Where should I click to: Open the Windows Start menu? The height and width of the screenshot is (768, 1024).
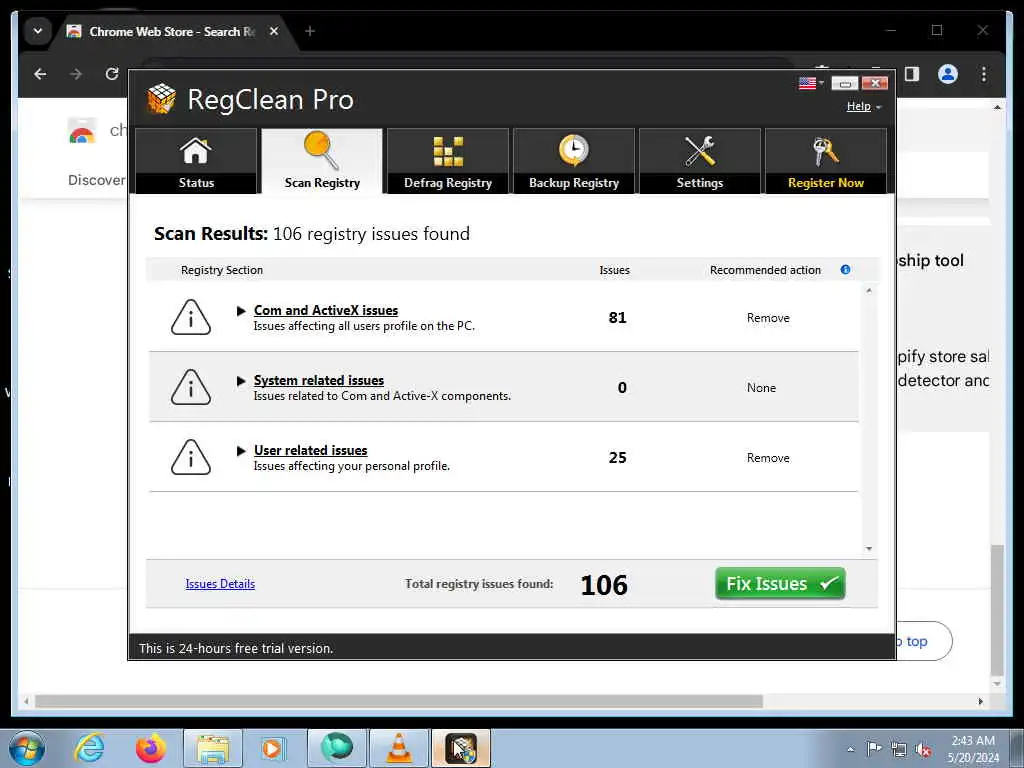[x=27, y=748]
